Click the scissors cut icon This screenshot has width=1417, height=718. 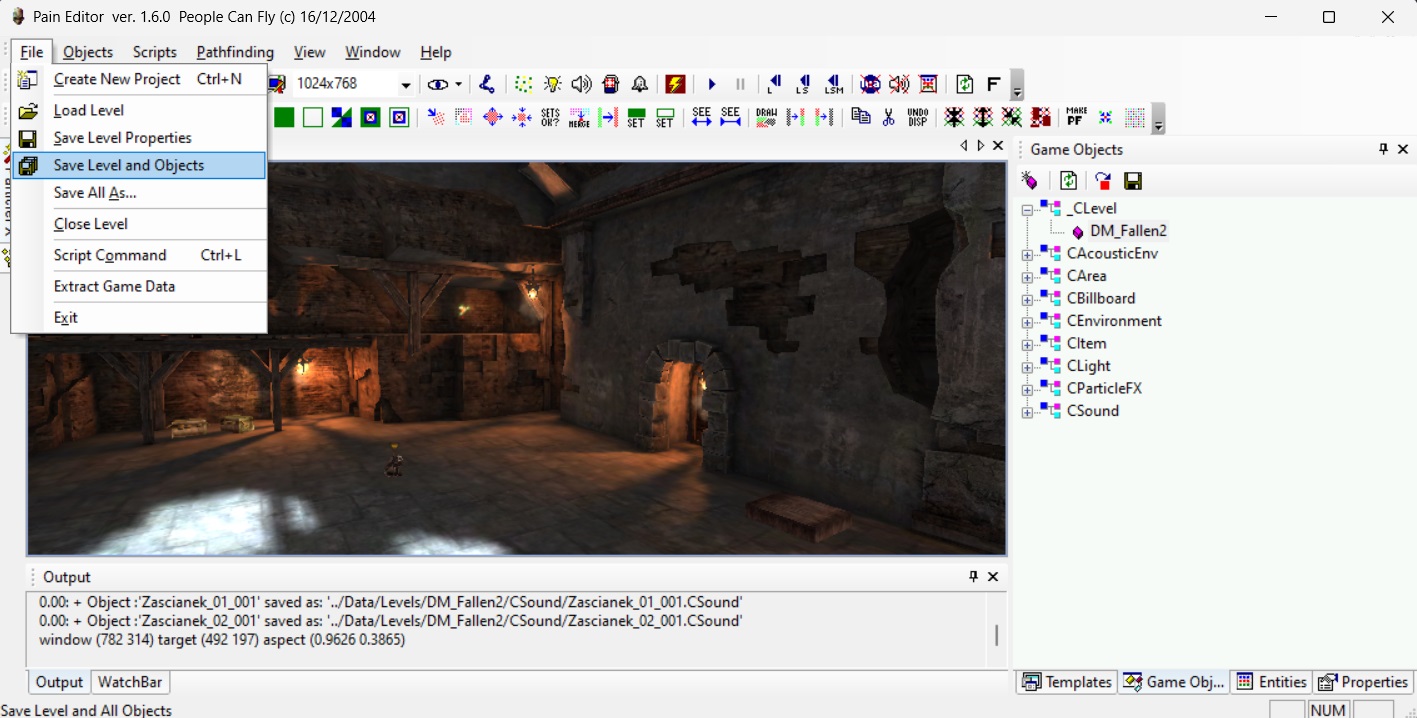click(x=888, y=117)
